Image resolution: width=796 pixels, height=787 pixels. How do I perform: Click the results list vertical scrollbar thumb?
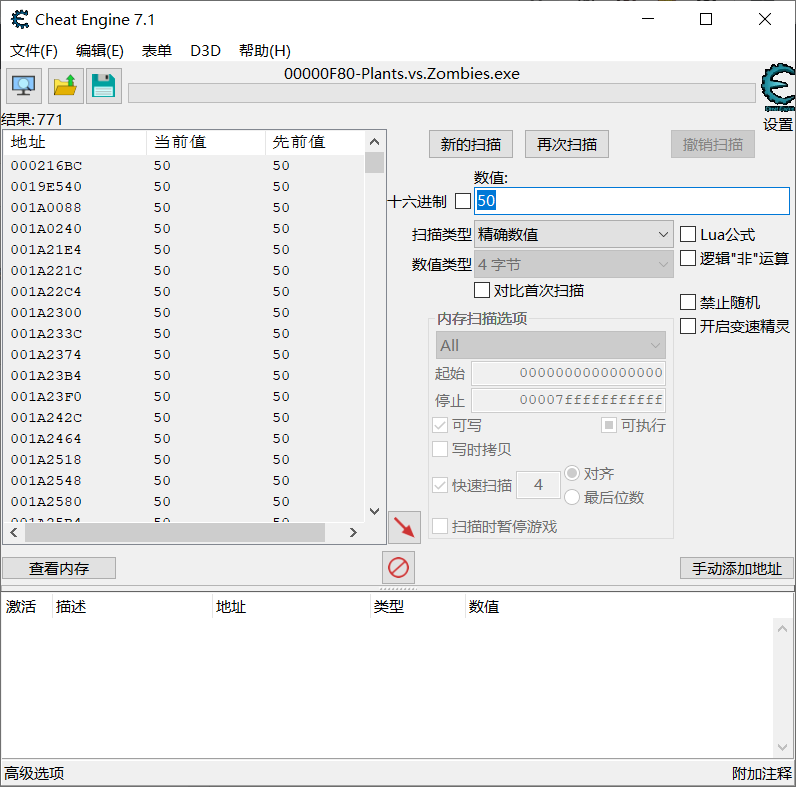(x=374, y=162)
